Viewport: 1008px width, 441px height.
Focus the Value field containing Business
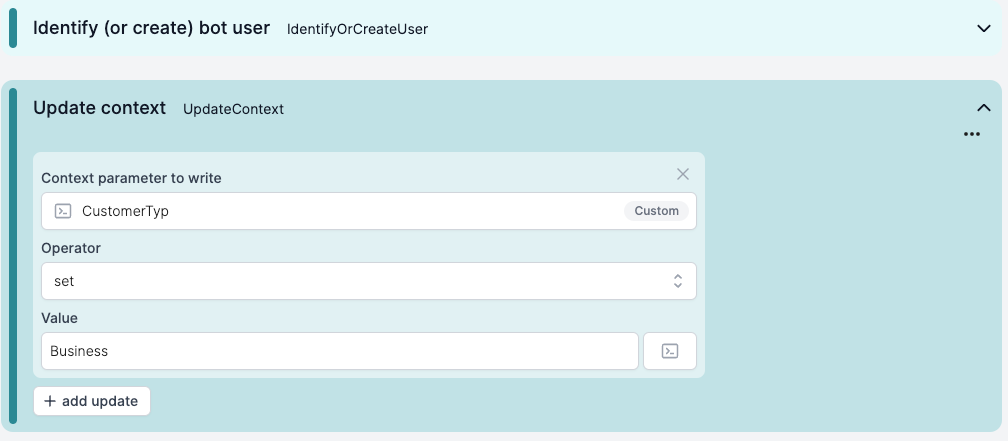point(339,351)
